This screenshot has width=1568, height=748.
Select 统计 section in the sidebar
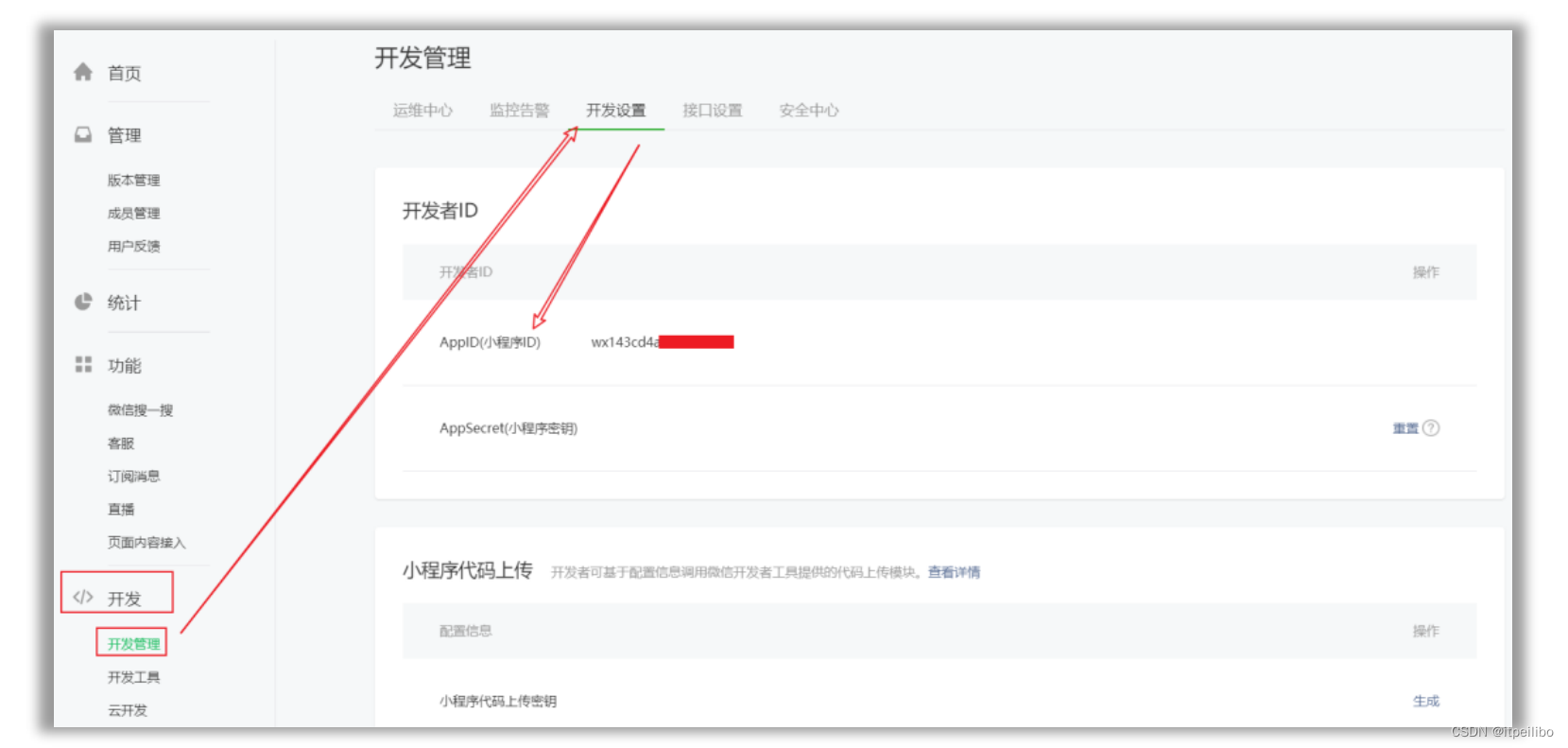[124, 303]
